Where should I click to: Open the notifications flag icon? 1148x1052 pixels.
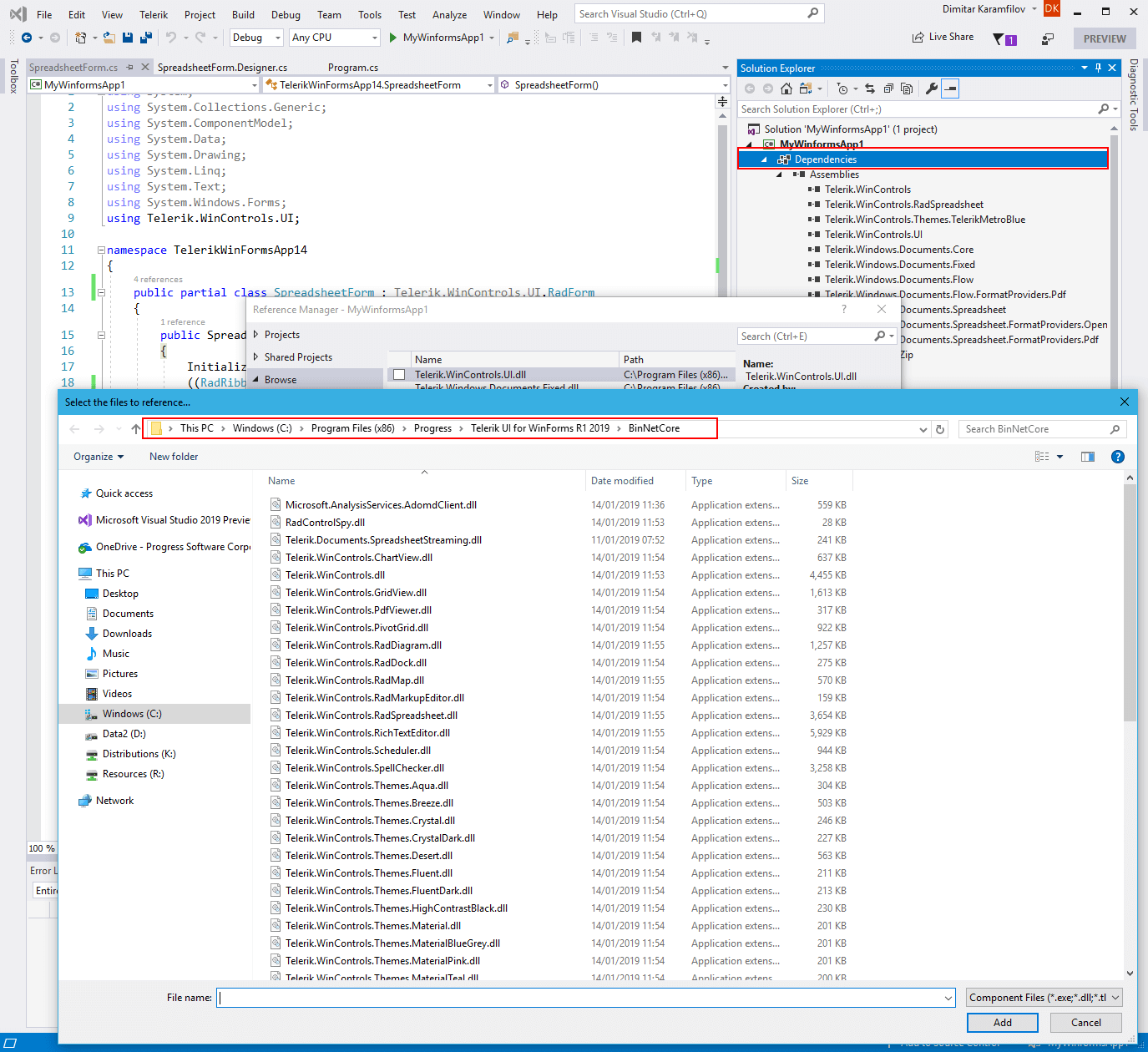pyautogui.click(x=1004, y=38)
